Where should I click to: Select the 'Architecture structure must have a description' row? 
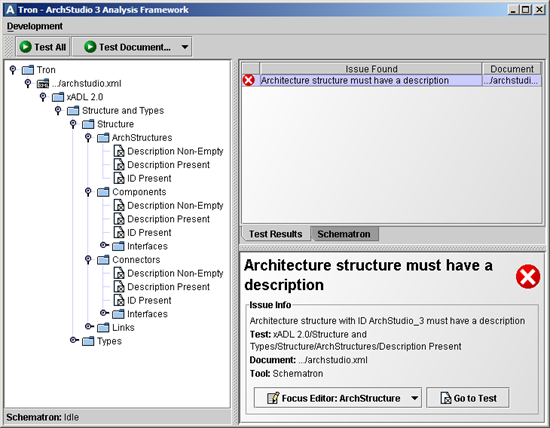point(391,80)
